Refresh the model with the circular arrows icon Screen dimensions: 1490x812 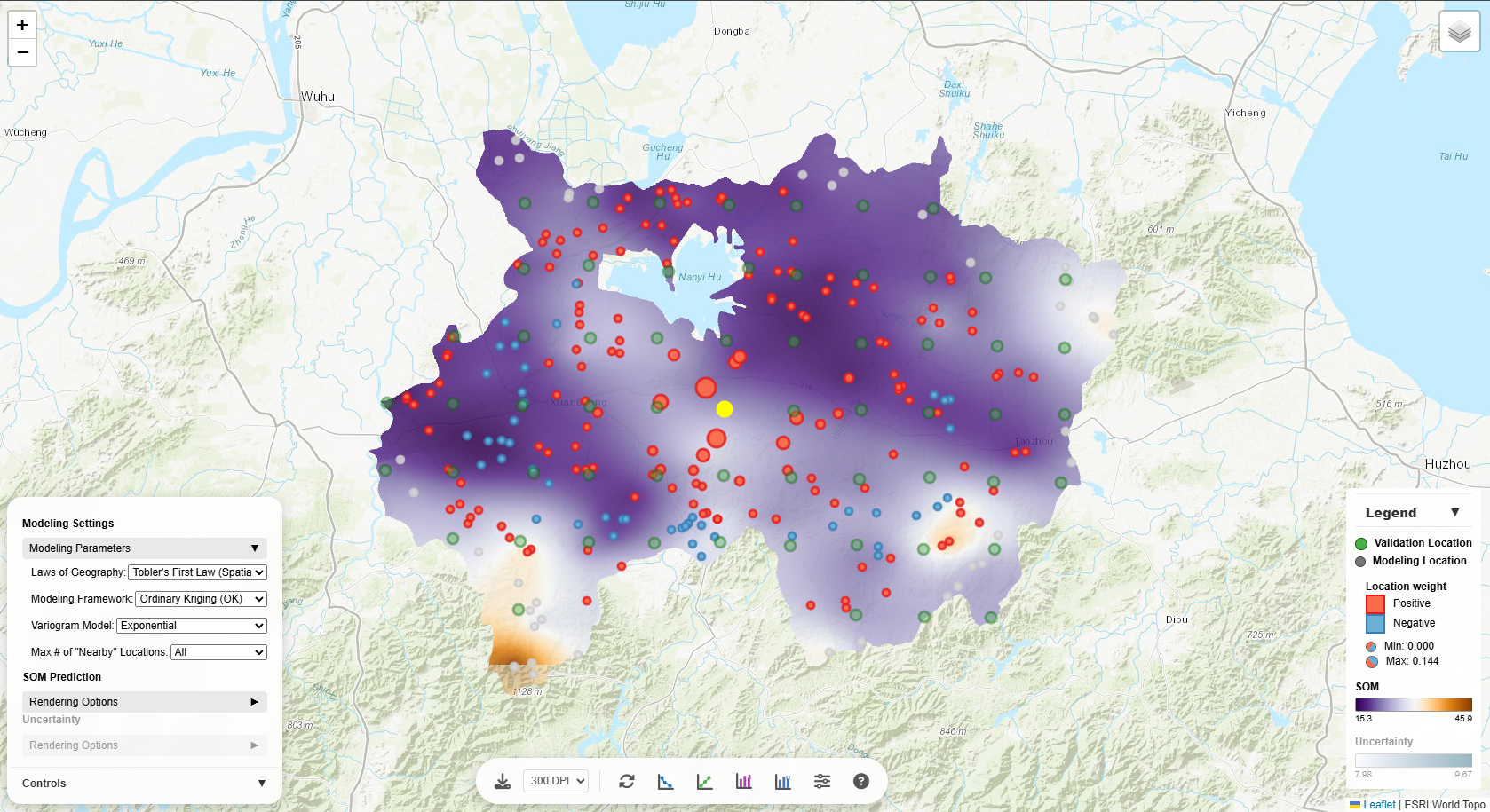[x=627, y=781]
